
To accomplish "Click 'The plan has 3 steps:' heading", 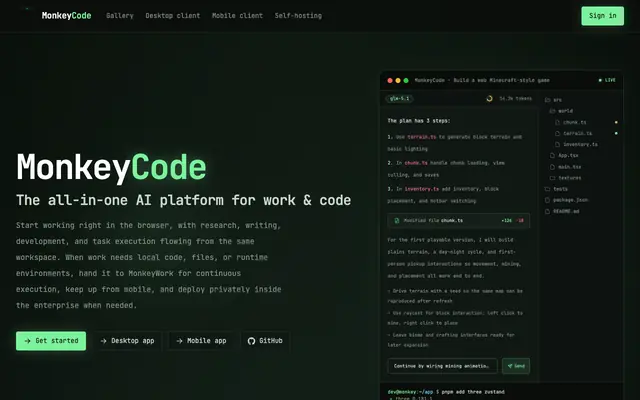I will (x=419, y=121).
